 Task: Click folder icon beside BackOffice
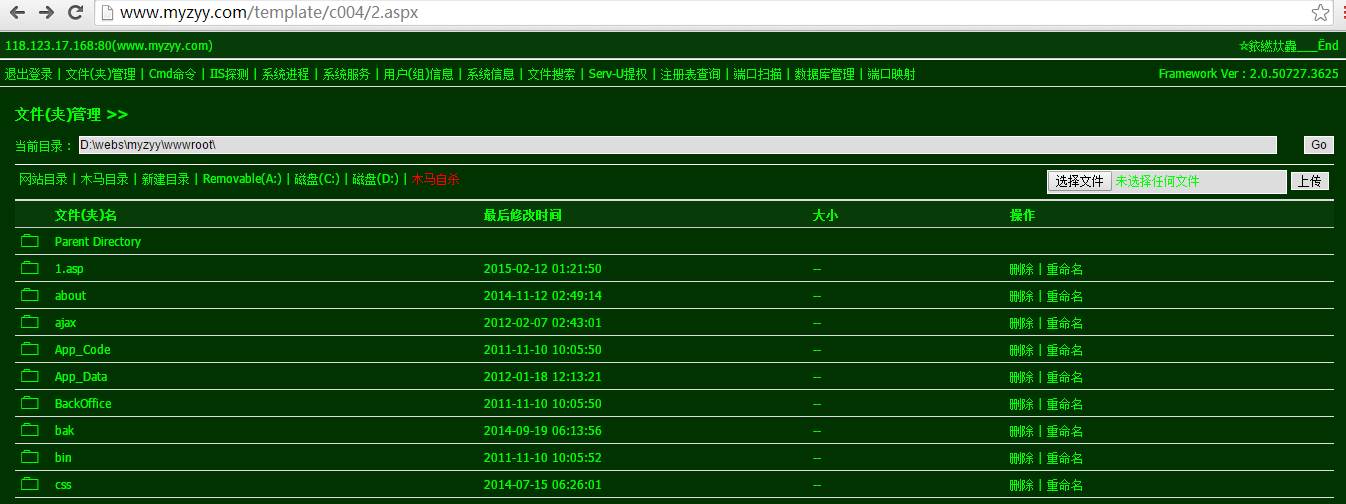click(x=30, y=403)
